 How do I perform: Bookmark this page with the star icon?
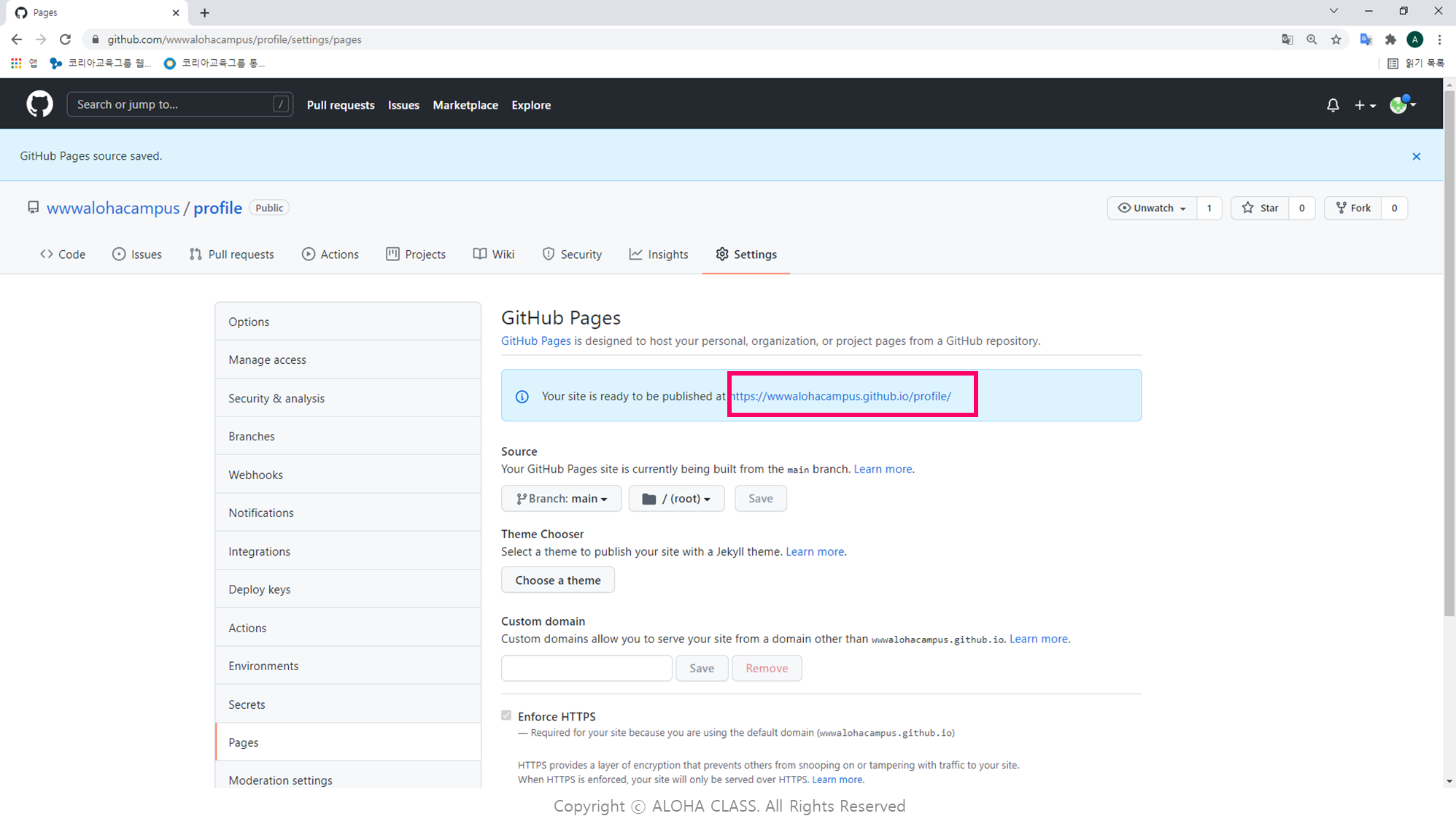(x=1336, y=39)
